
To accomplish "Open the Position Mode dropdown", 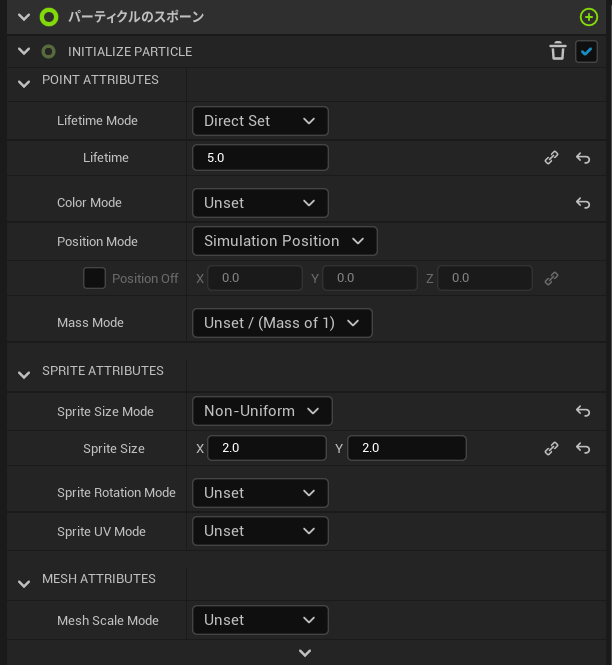I will click(x=285, y=241).
